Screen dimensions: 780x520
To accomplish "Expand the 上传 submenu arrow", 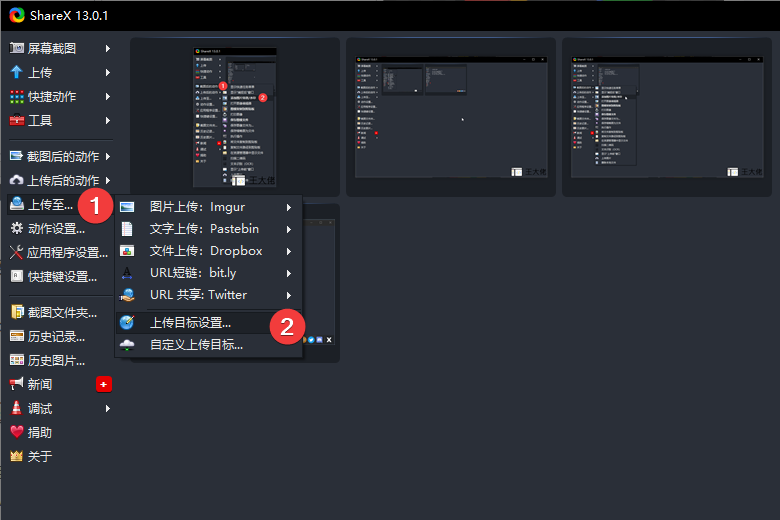I will pyautogui.click(x=107, y=72).
